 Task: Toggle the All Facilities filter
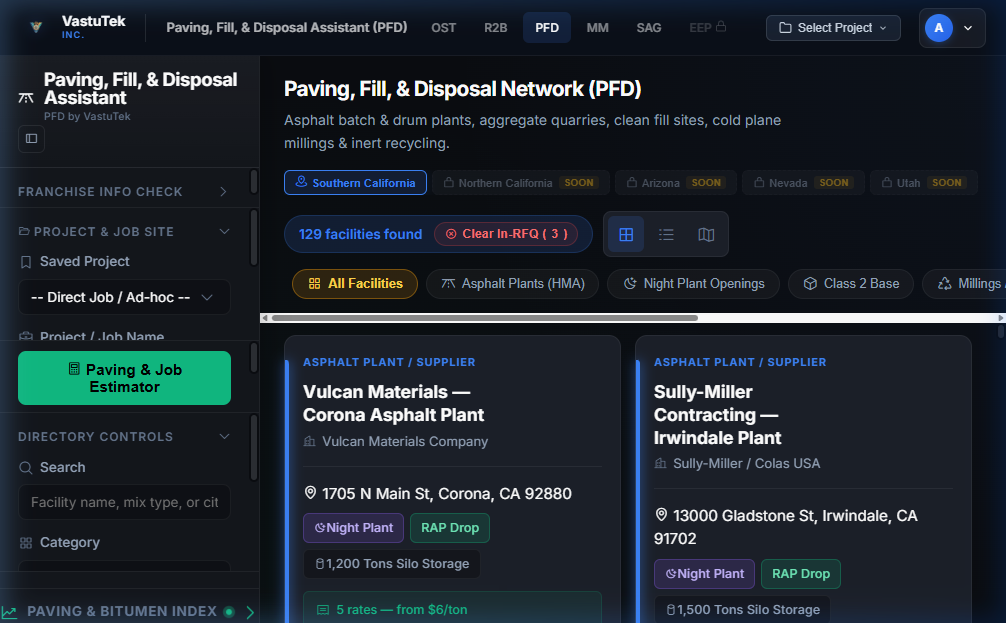(x=355, y=284)
